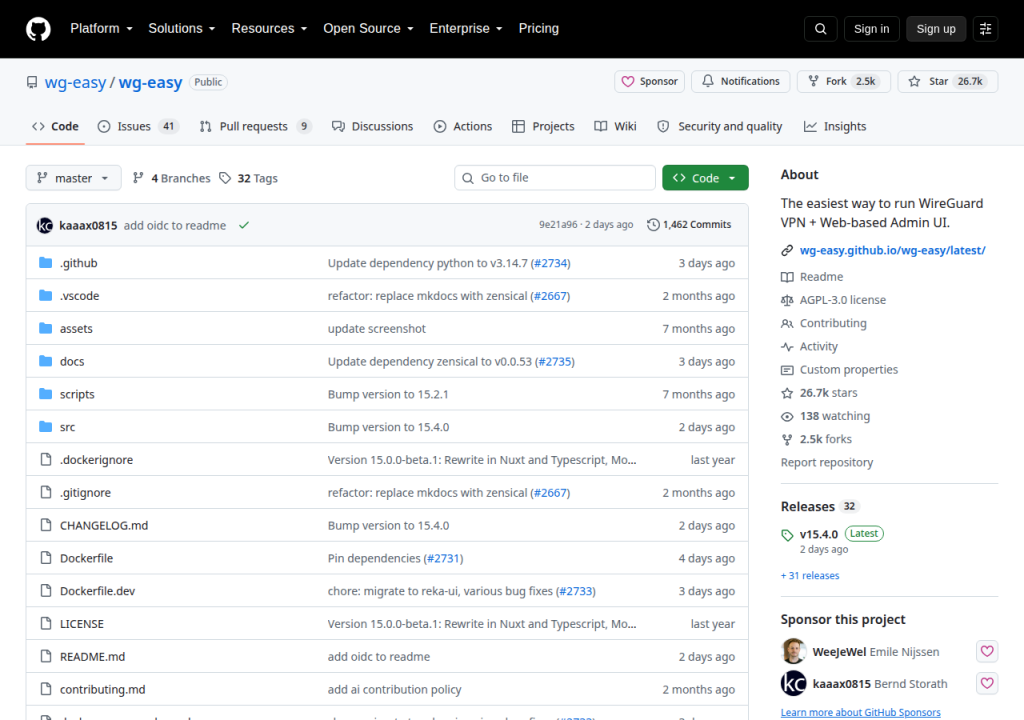This screenshot has width=1024, height=720.
Task: Star the repository with Star button
Action: click(x=948, y=81)
